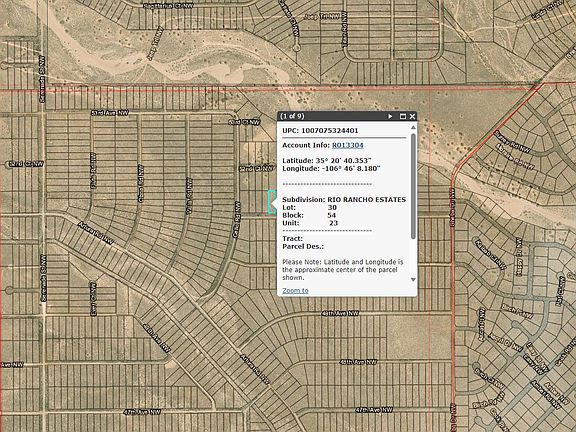Click the '(1 of 9)' popup title
The image size is (576, 432).
[292, 116]
